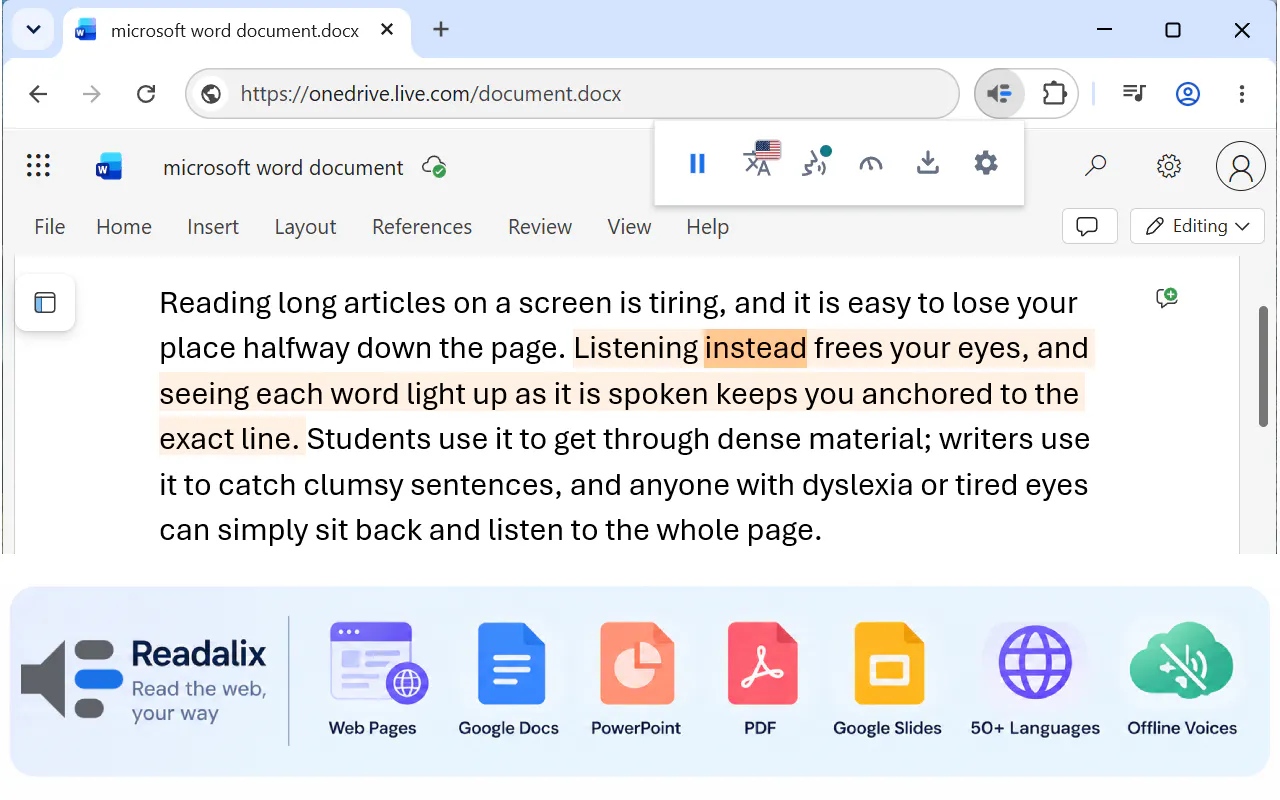
Task: Maximize the browser window
Action: pos(1173,30)
